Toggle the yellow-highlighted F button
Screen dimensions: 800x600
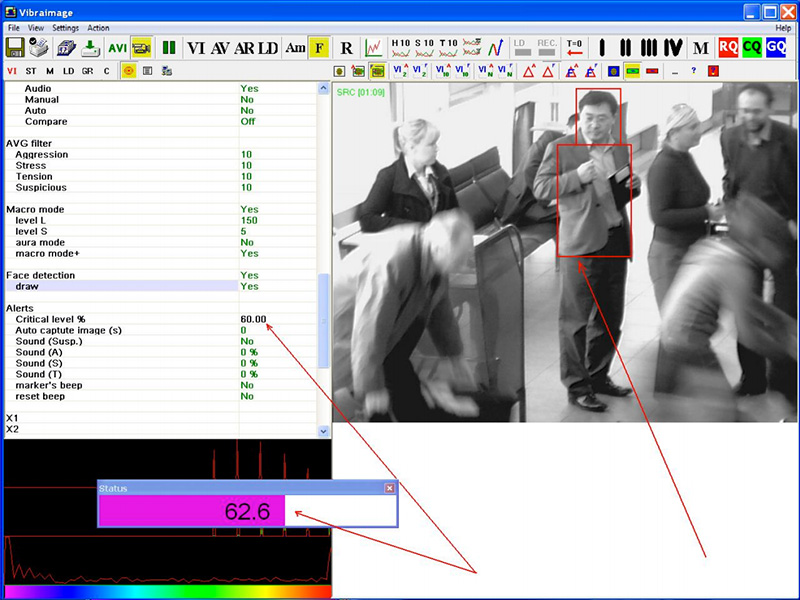(319, 48)
